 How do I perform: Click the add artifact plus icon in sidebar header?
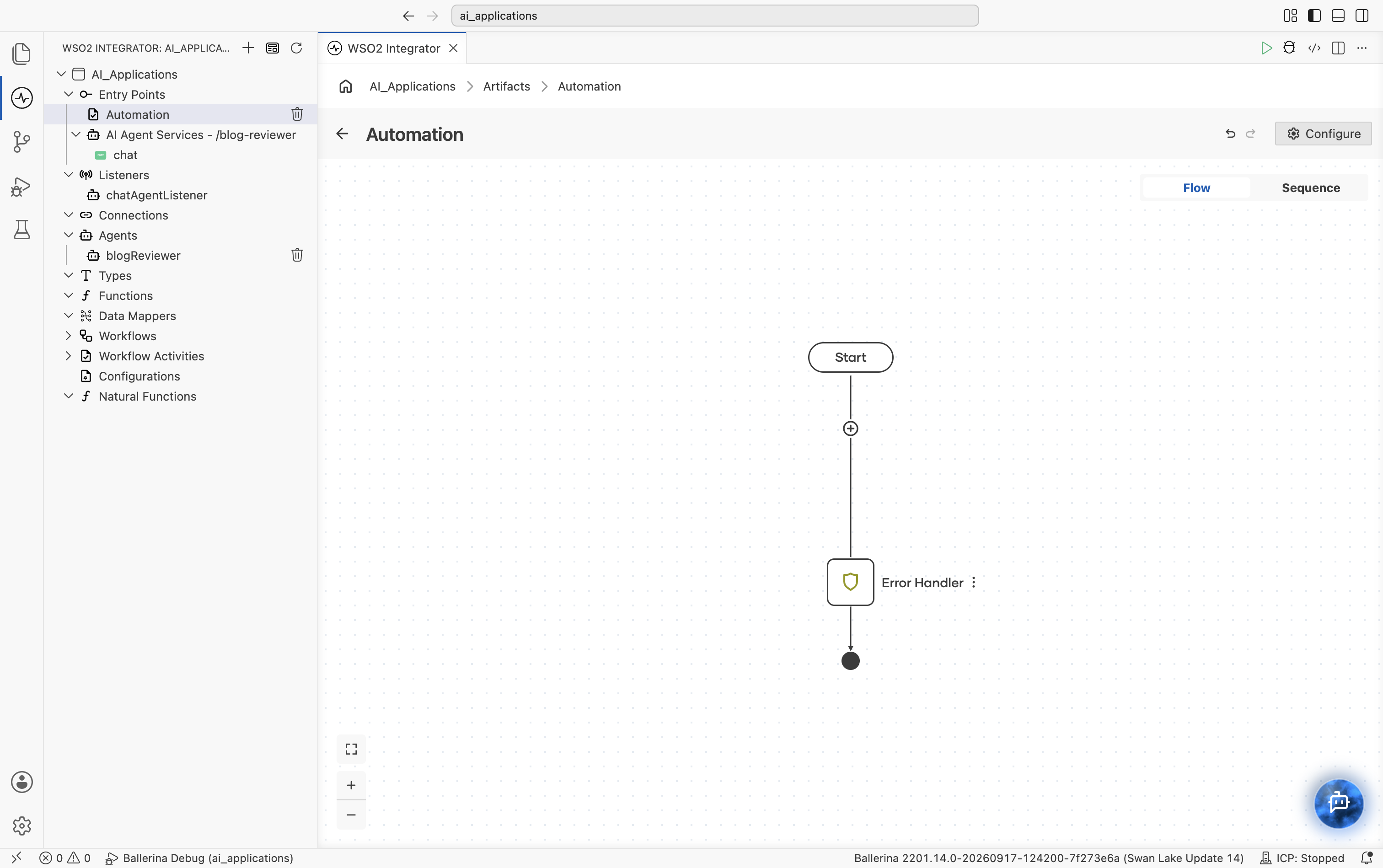pyautogui.click(x=248, y=48)
